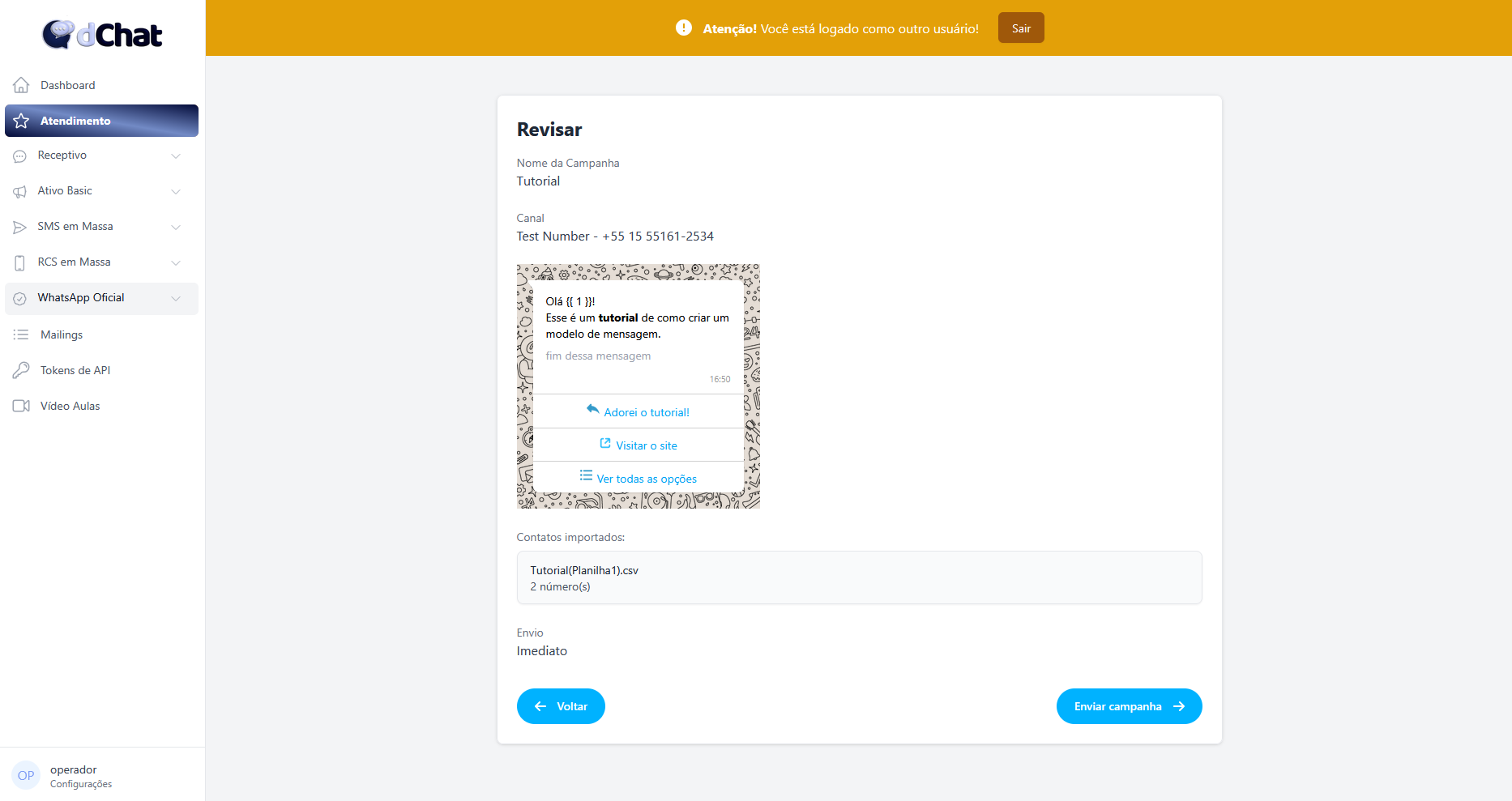Collapse the WhatsApp Oficial menu chevron
The height and width of the screenshot is (801, 1512).
pos(176,298)
